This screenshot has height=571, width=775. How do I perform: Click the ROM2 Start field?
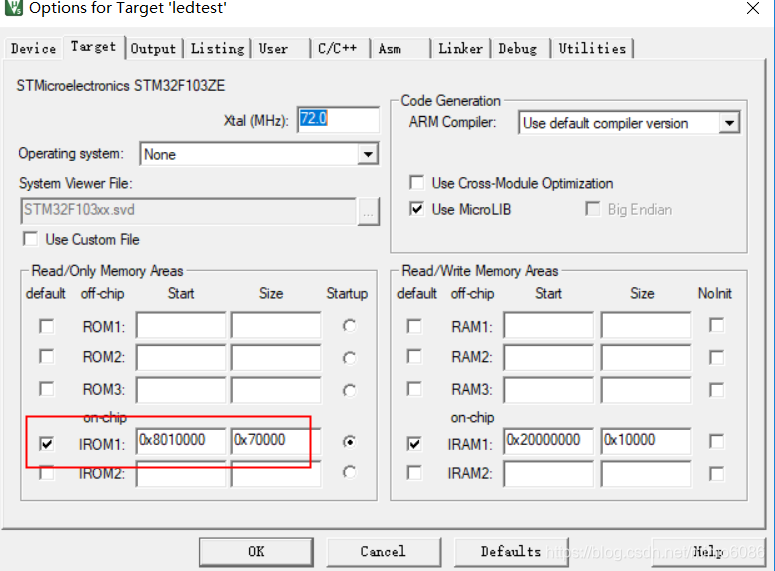pyautogui.click(x=181, y=357)
